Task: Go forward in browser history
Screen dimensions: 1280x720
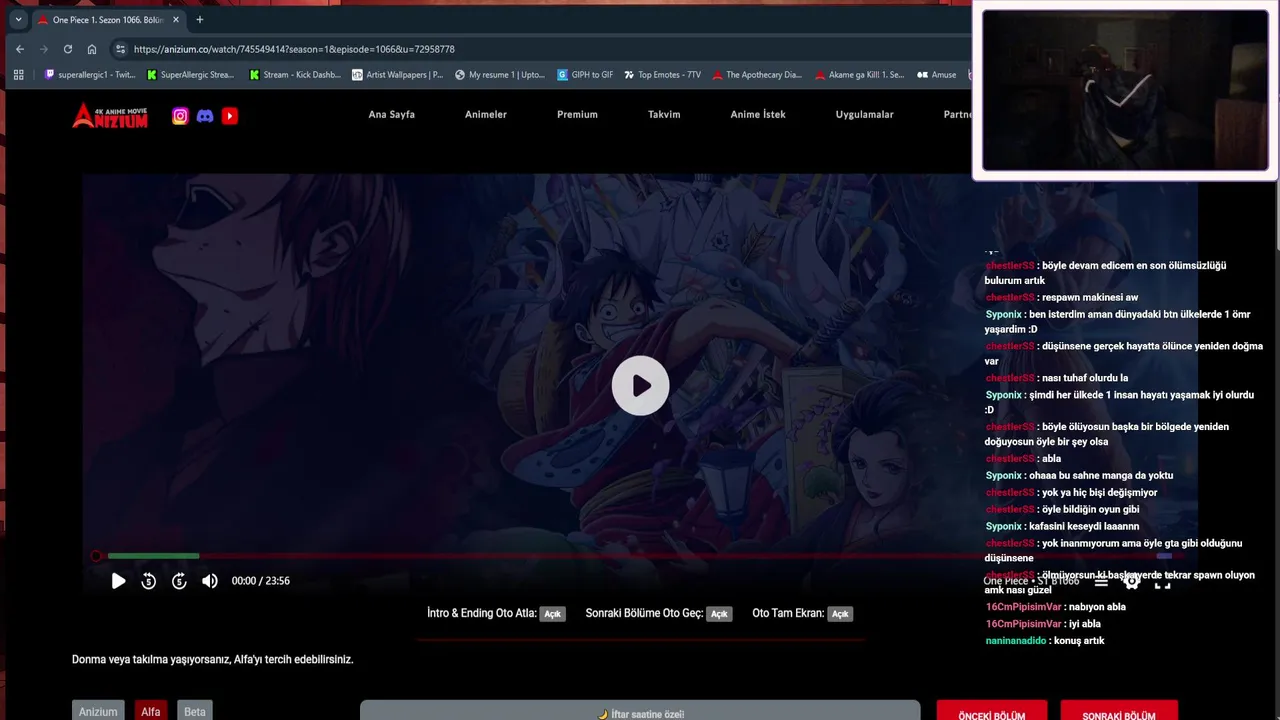Action: [x=44, y=49]
